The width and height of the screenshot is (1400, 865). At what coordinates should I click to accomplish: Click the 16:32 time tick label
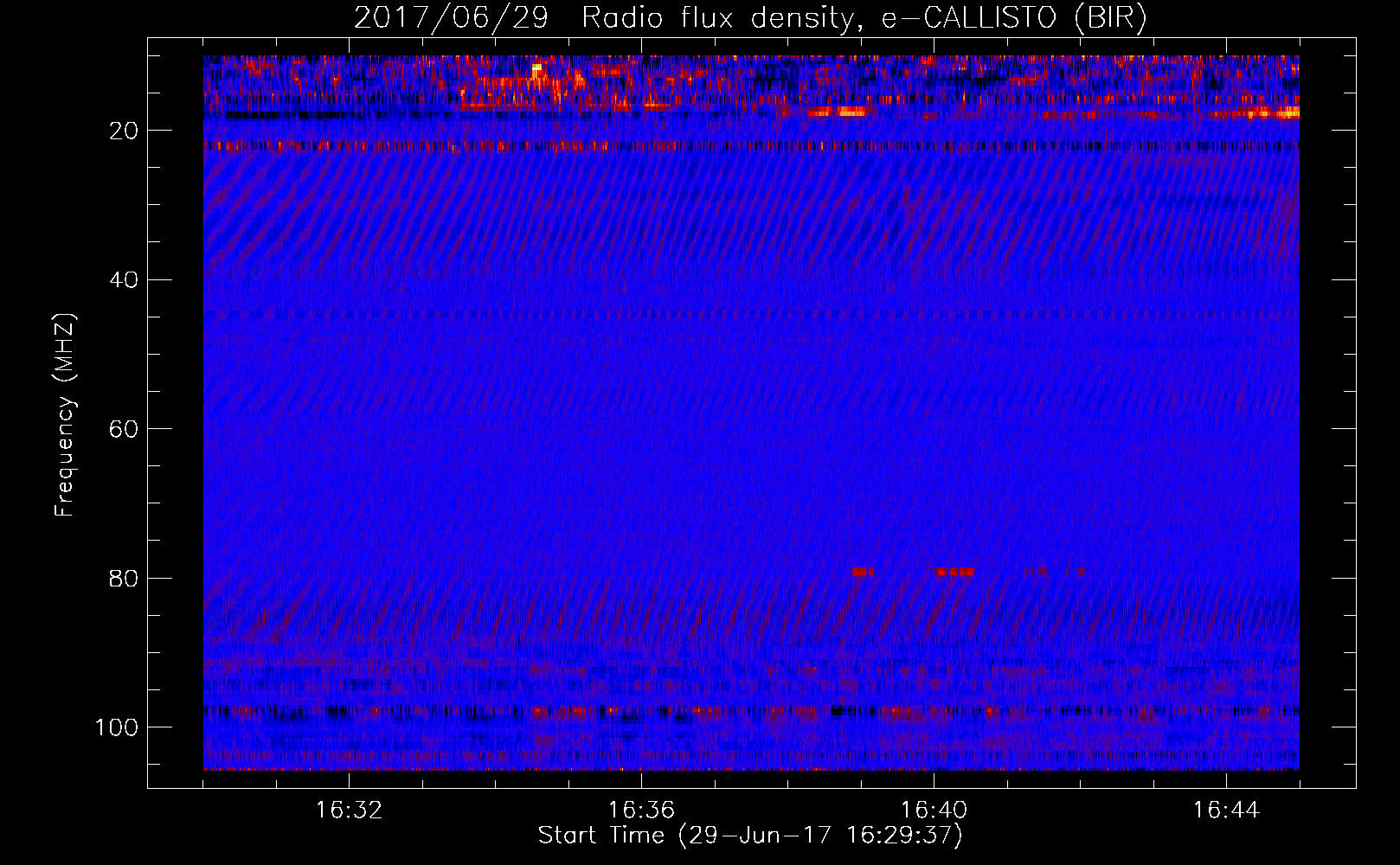pyautogui.click(x=349, y=811)
